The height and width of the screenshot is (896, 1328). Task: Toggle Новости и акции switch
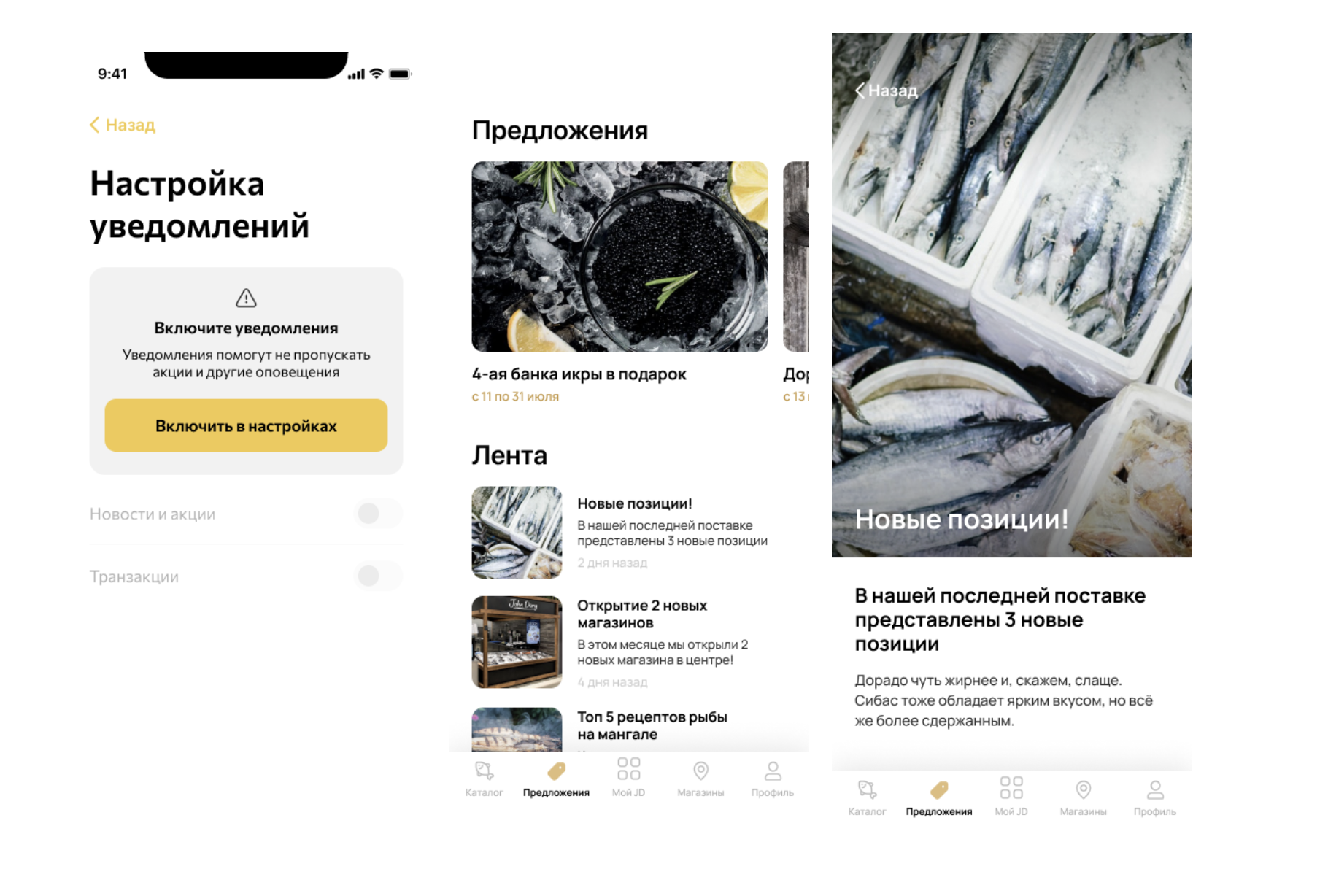pos(379,514)
